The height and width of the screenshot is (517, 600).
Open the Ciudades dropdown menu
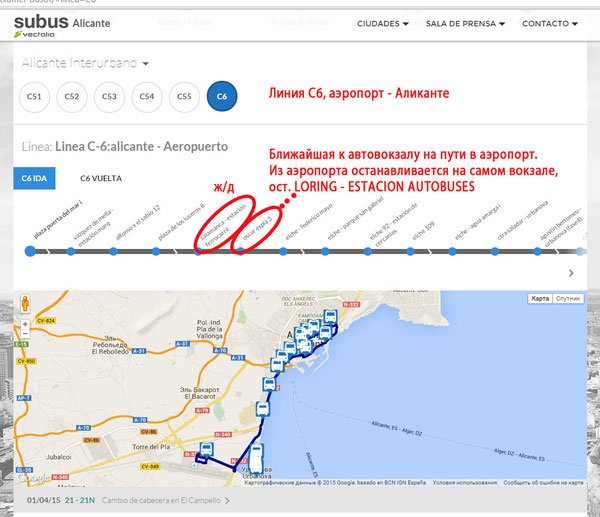(383, 23)
